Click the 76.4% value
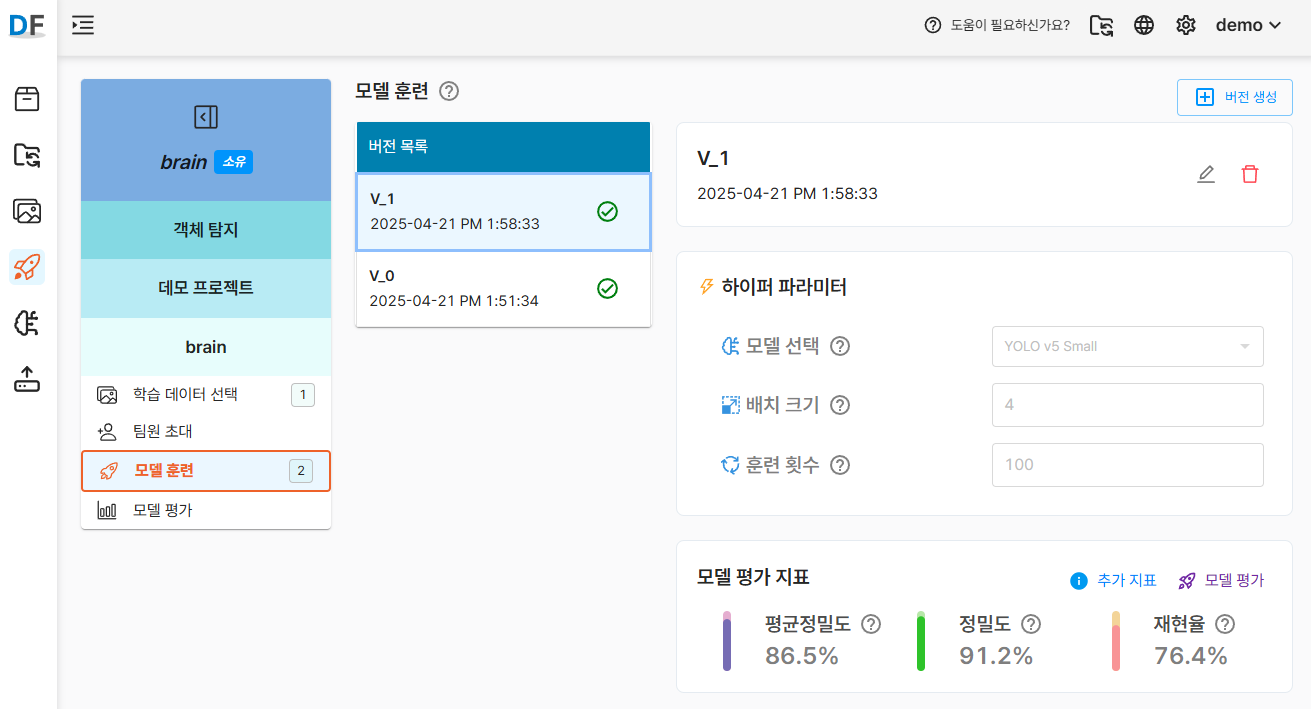This screenshot has width=1311, height=709. [1190, 656]
